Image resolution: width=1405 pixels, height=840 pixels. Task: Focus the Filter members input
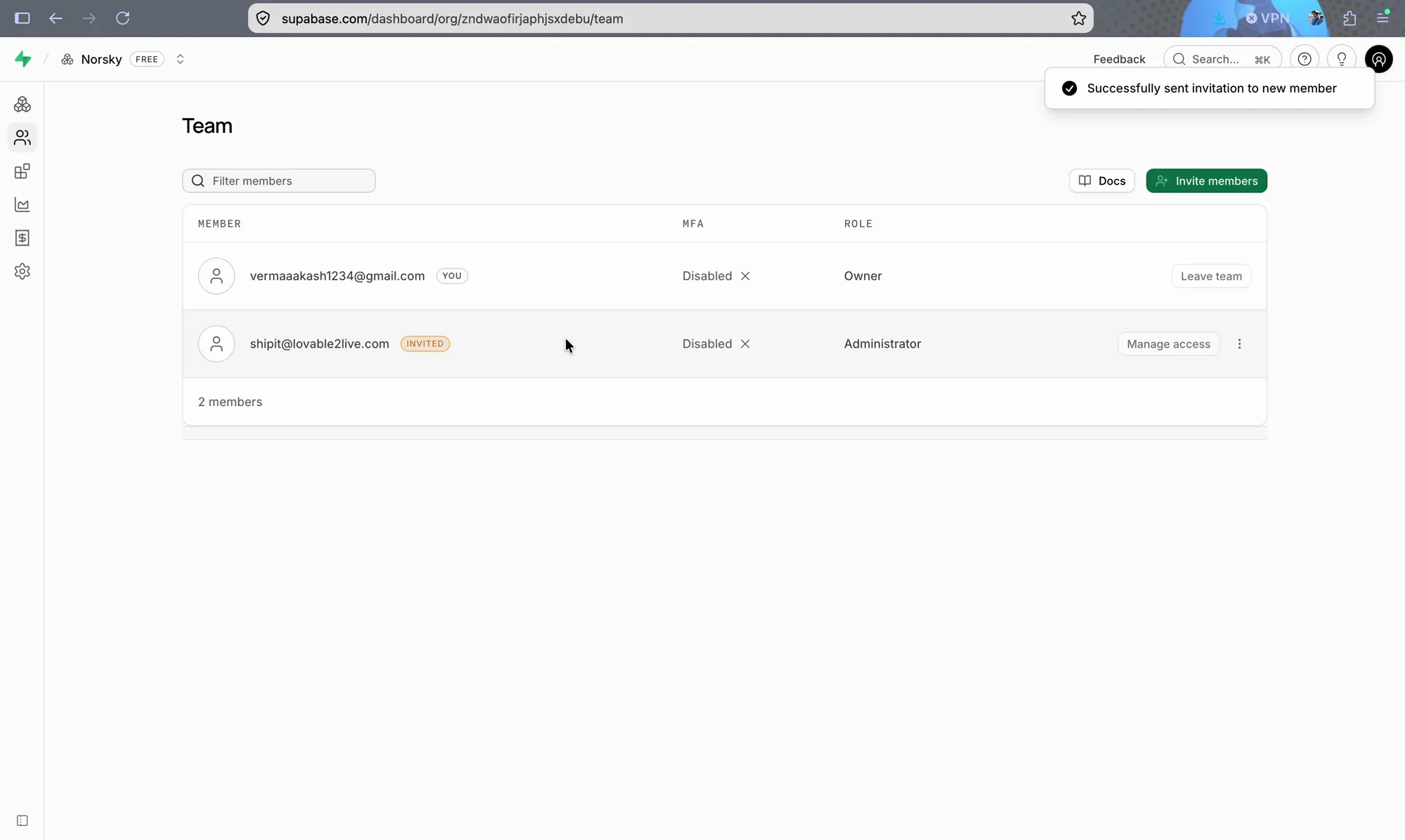pyautogui.click(x=279, y=181)
